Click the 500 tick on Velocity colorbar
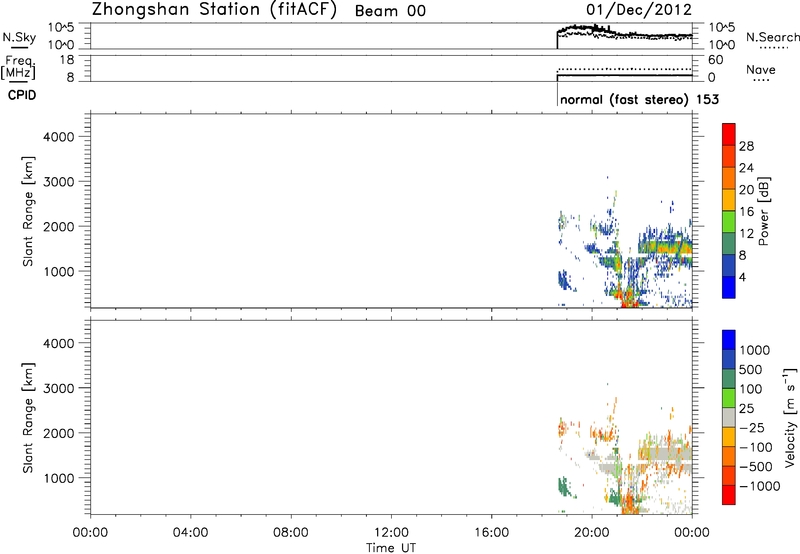 (x=751, y=370)
